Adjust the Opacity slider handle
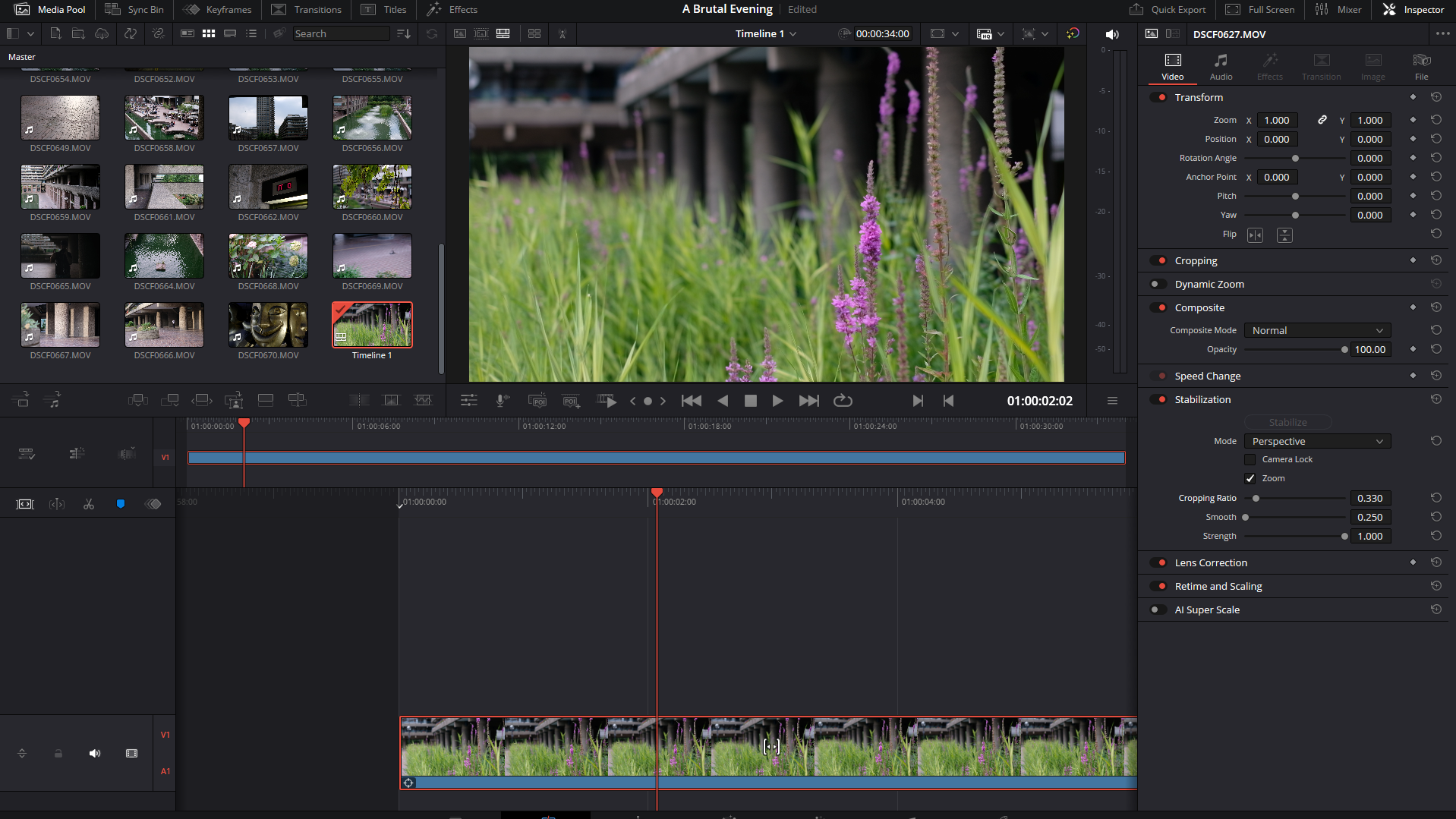The width and height of the screenshot is (1456, 819). [x=1344, y=349]
